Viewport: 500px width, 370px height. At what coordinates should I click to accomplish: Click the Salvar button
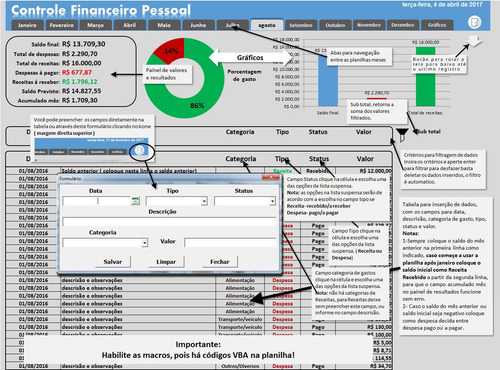113,262
